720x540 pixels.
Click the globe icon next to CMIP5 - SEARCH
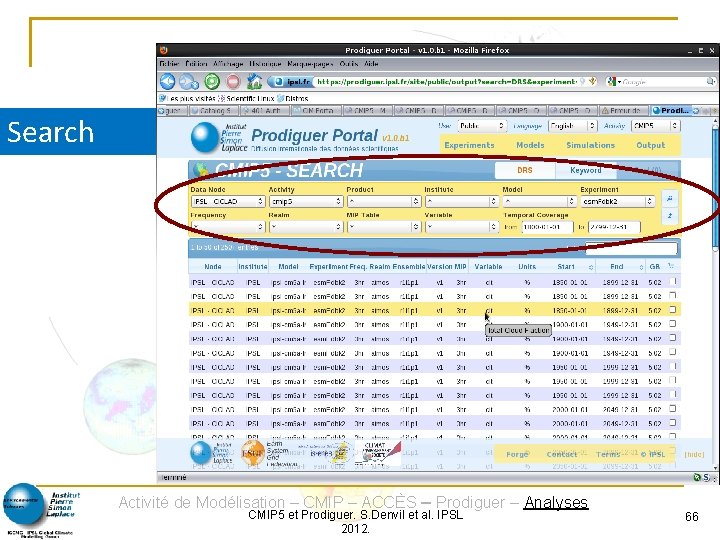click(x=201, y=170)
